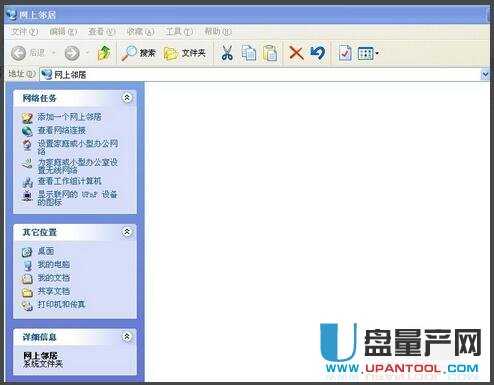Click the scissors Cut icon
Image resolution: width=494 pixels, height=385 pixels.
pos(227,53)
